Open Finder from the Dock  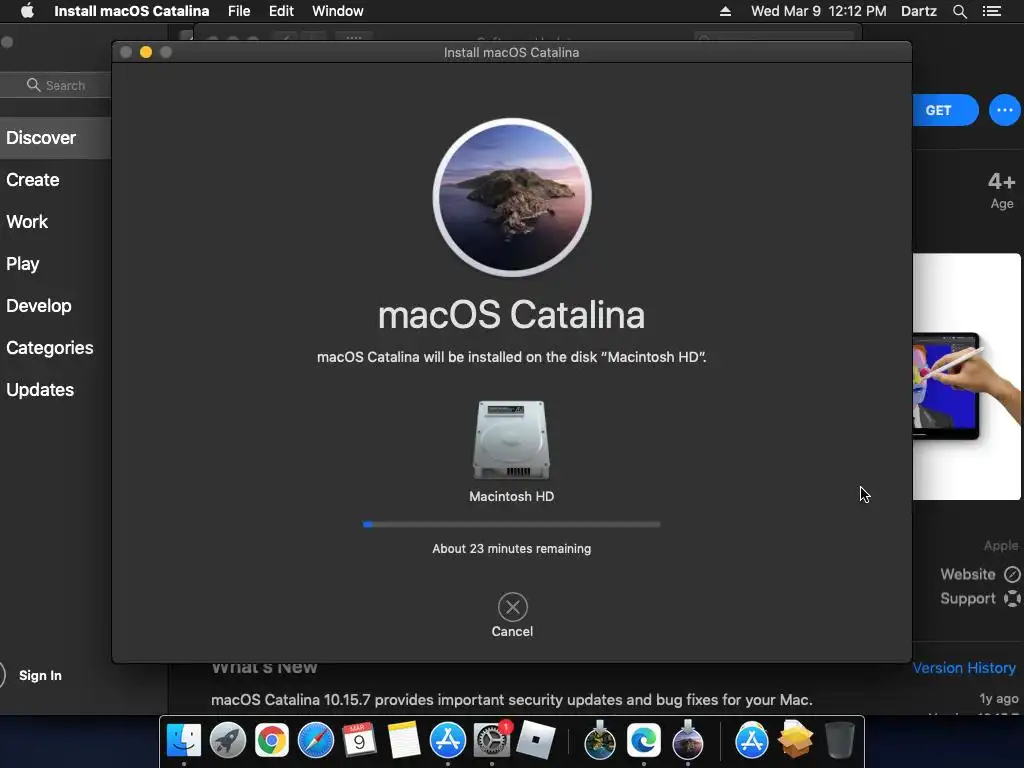(184, 741)
